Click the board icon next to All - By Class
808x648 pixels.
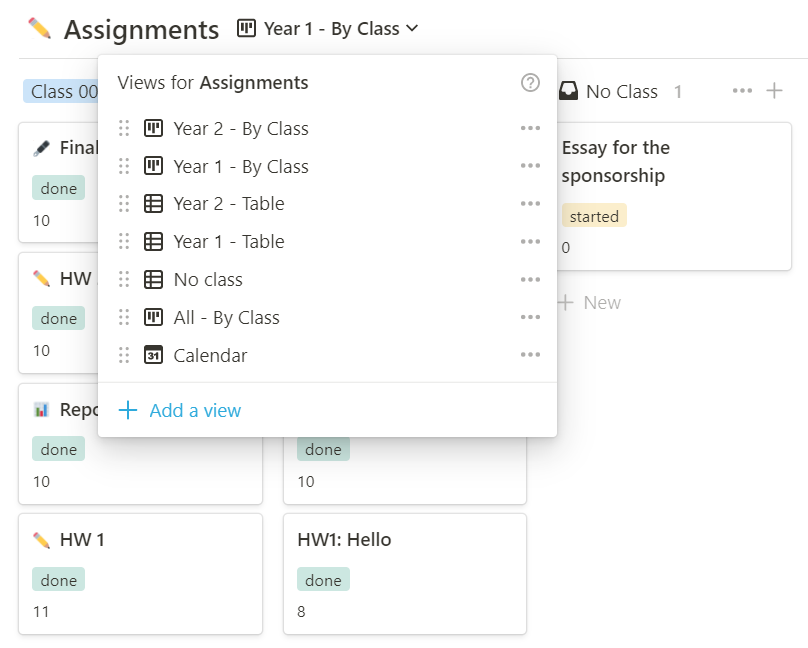pyautogui.click(x=153, y=317)
